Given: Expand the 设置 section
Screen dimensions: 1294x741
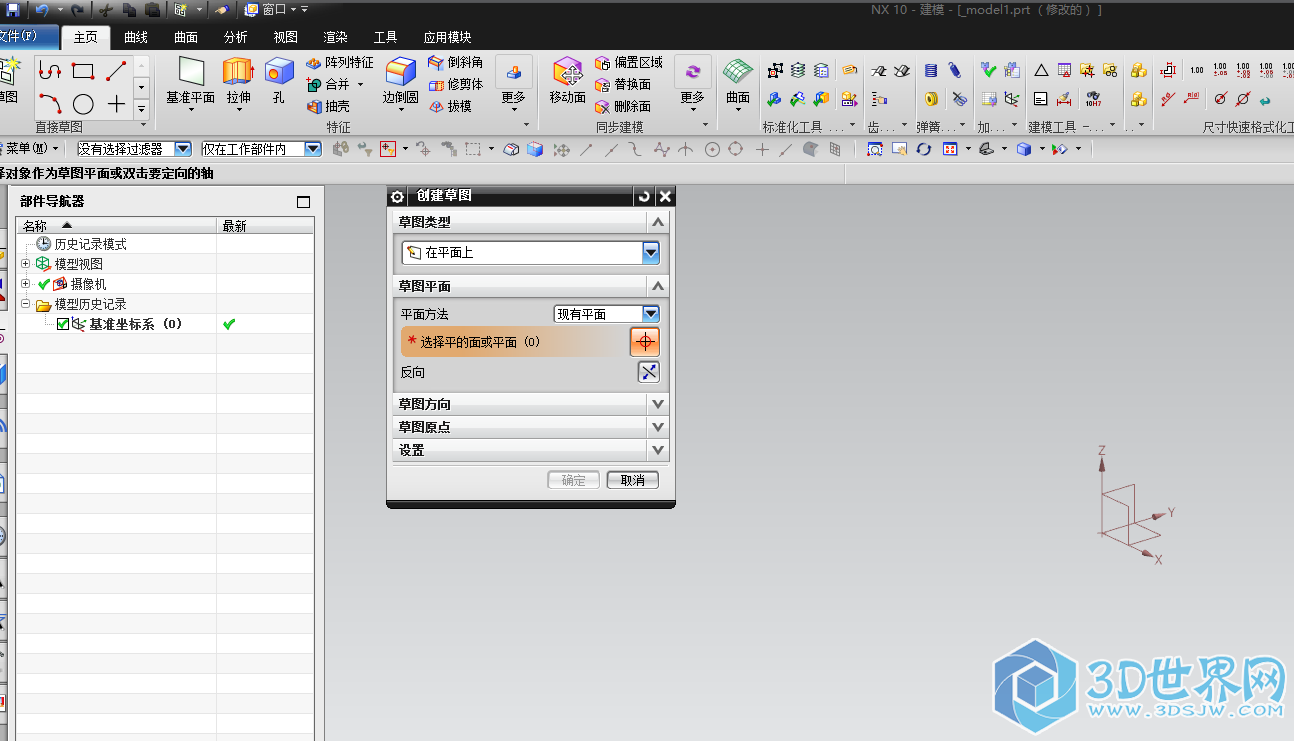Looking at the screenshot, I should 657,450.
